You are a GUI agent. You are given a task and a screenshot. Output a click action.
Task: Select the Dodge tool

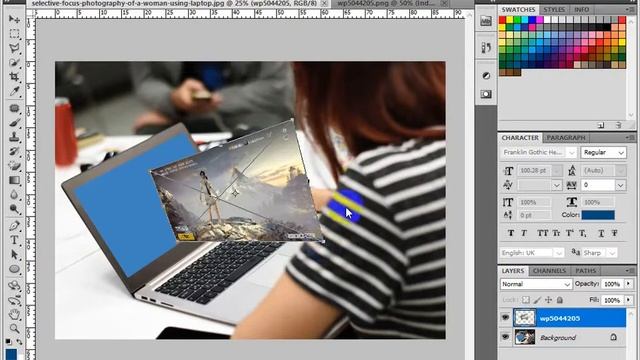(14, 209)
